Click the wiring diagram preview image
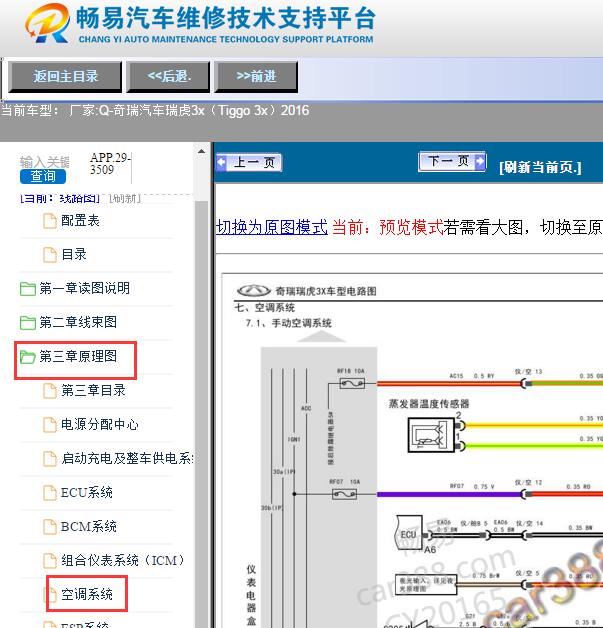Screen dimensions: 603x628 point(412,451)
